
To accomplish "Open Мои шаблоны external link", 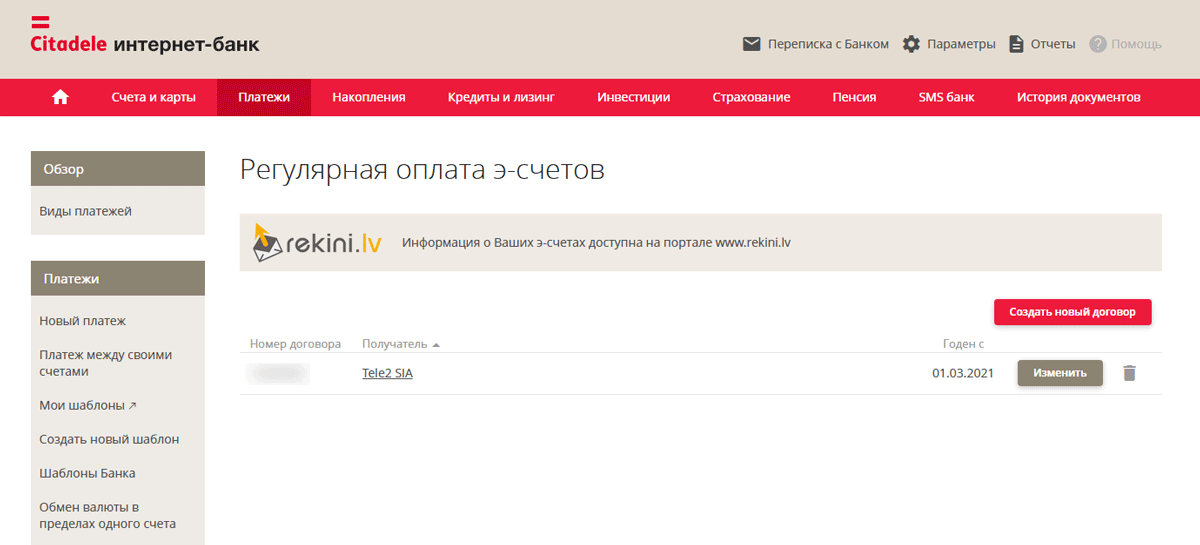I will click(x=87, y=405).
